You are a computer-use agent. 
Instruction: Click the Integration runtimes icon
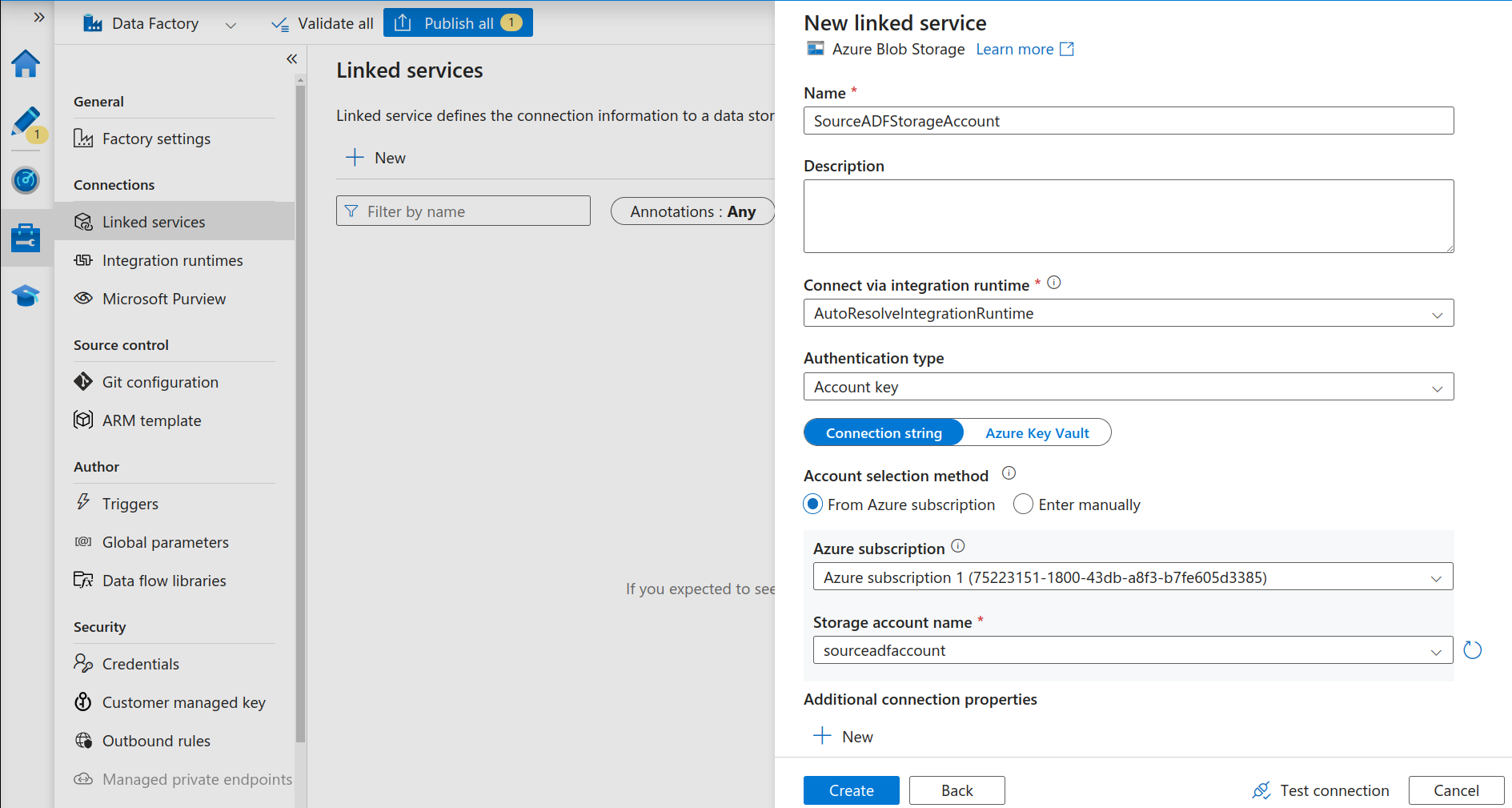(x=83, y=259)
